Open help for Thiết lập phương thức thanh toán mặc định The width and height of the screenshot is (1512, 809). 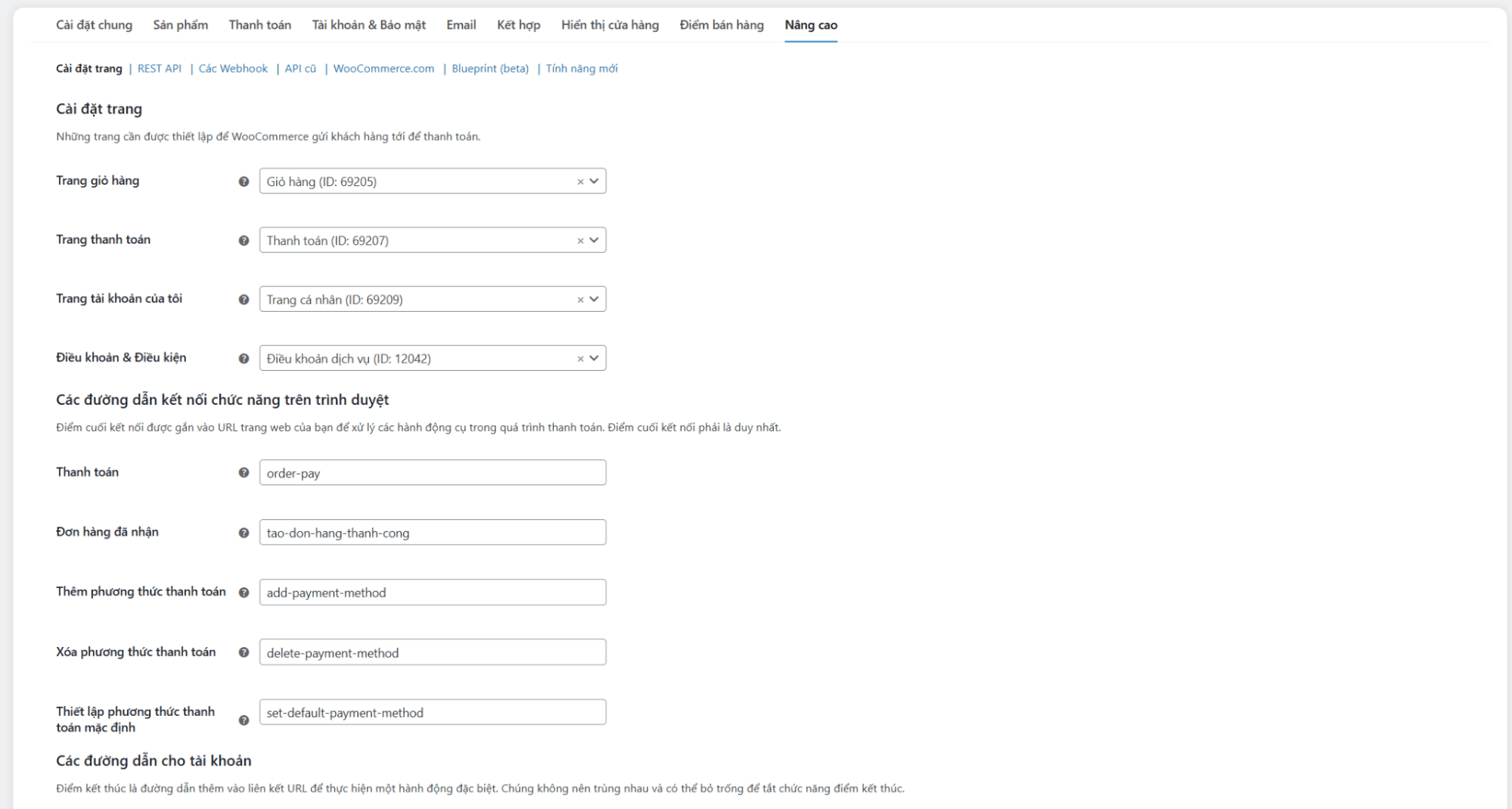tap(243, 720)
